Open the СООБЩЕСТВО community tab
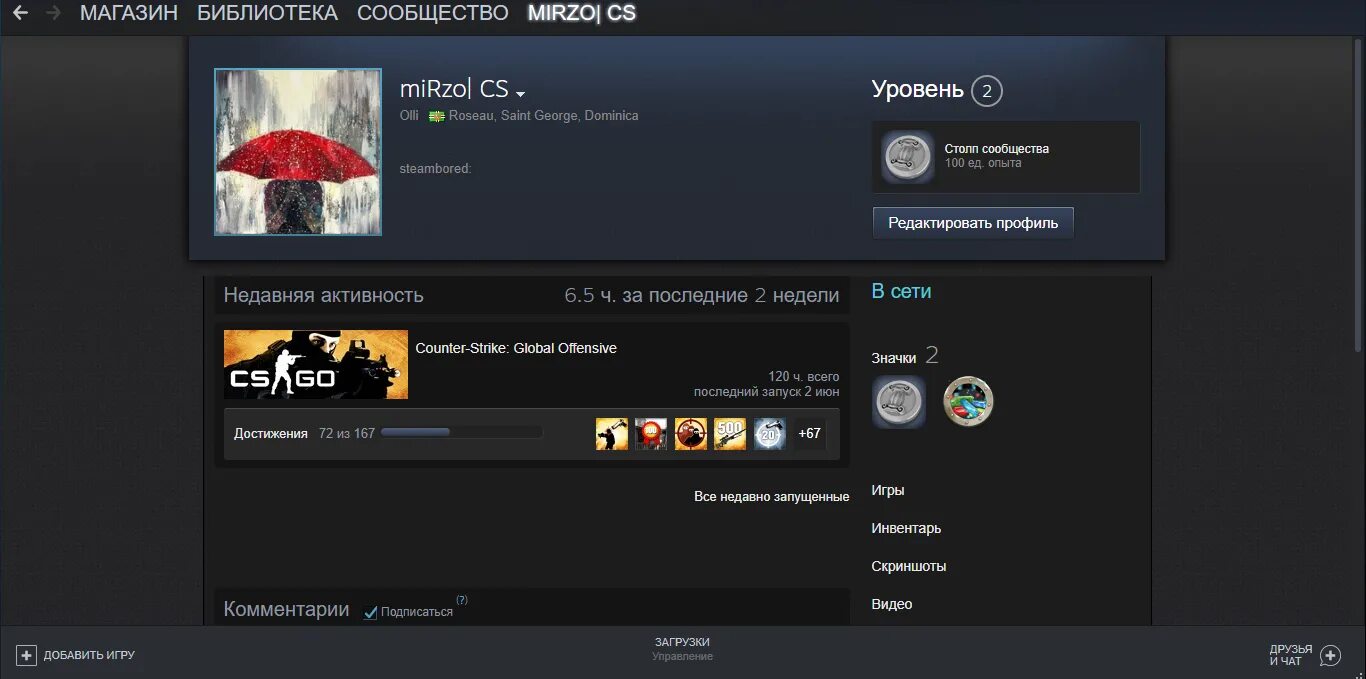Viewport: 1366px width, 679px height. point(433,13)
